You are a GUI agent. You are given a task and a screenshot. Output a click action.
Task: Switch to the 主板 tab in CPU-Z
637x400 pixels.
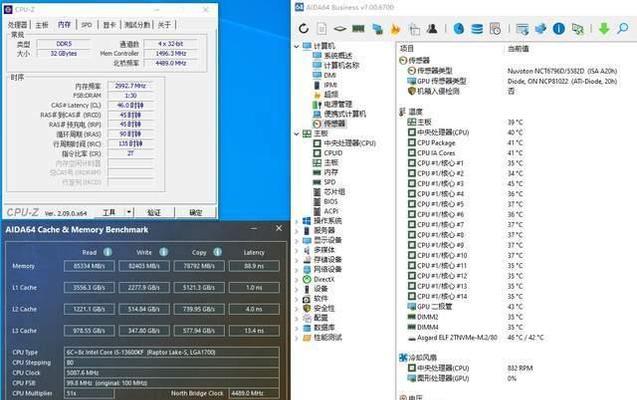tap(42, 25)
